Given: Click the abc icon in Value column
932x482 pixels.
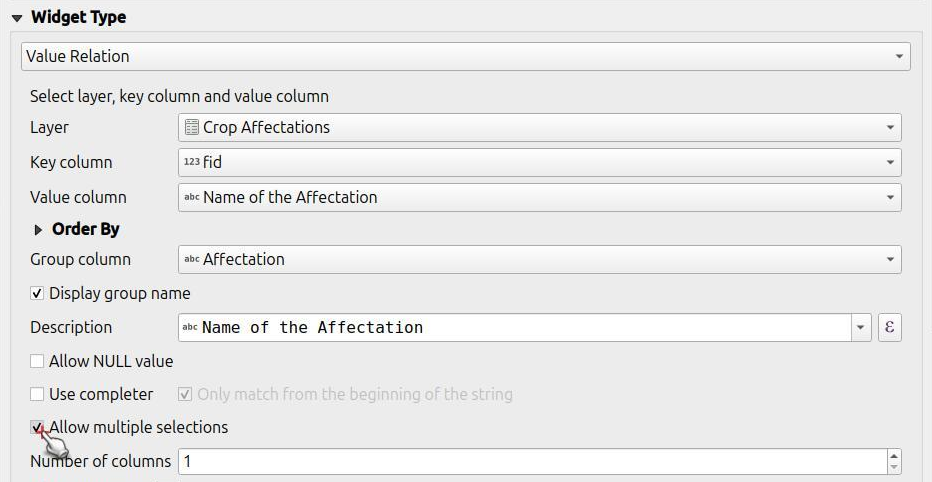Looking at the screenshot, I should point(191,197).
